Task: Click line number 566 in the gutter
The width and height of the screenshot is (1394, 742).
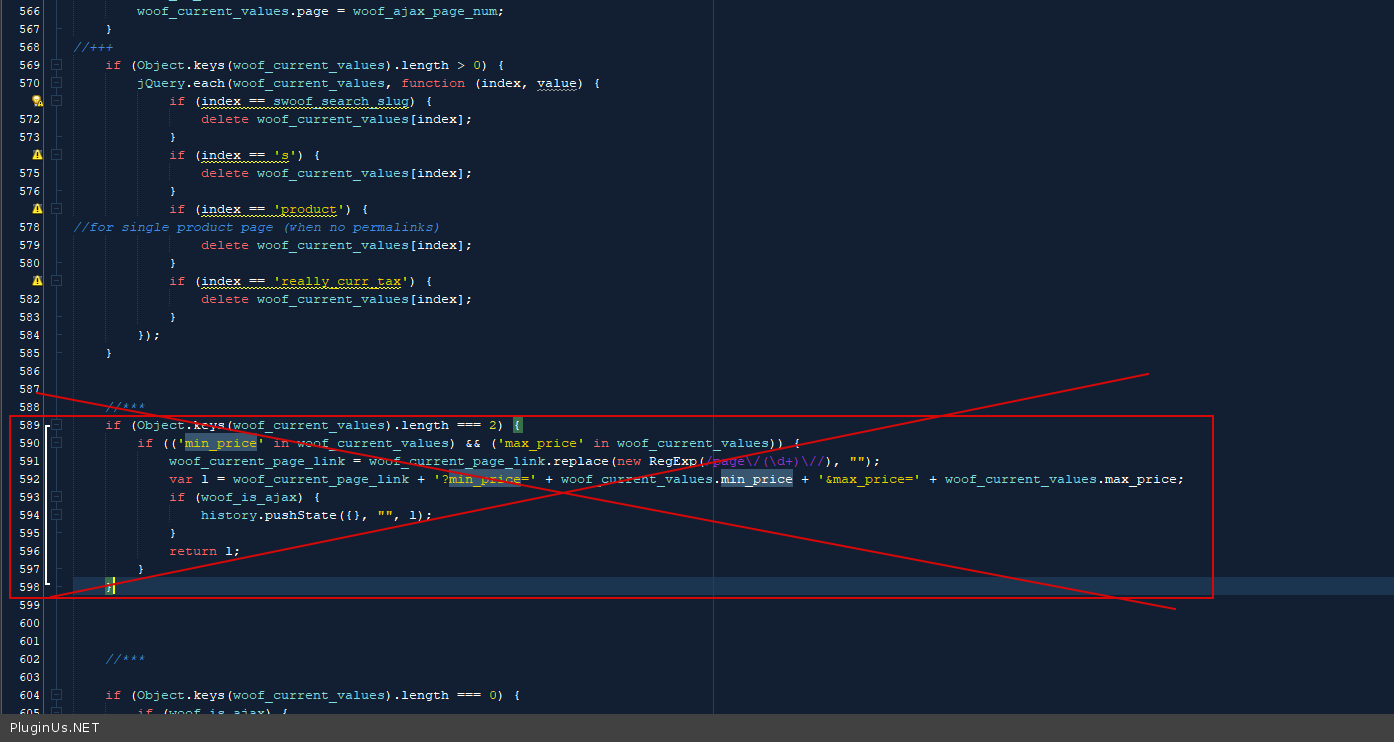Action: [29, 11]
